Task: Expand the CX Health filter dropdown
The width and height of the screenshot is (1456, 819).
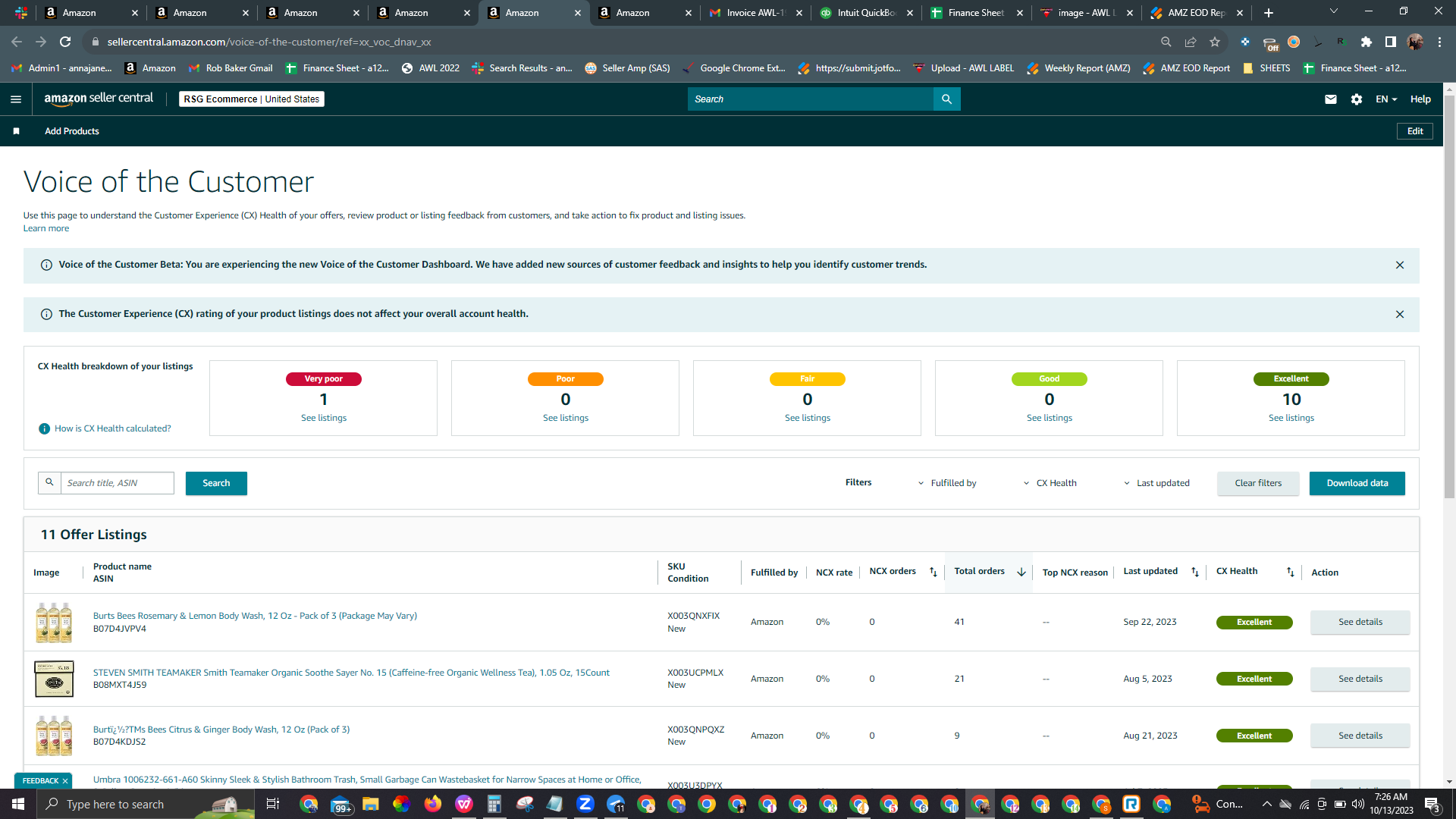Action: click(1050, 484)
